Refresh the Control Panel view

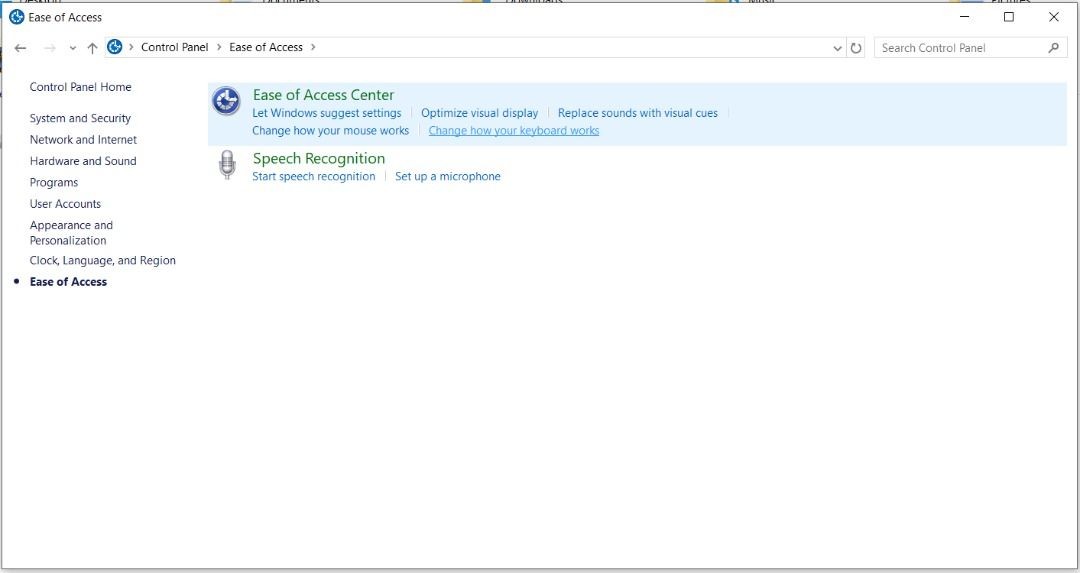(x=855, y=48)
